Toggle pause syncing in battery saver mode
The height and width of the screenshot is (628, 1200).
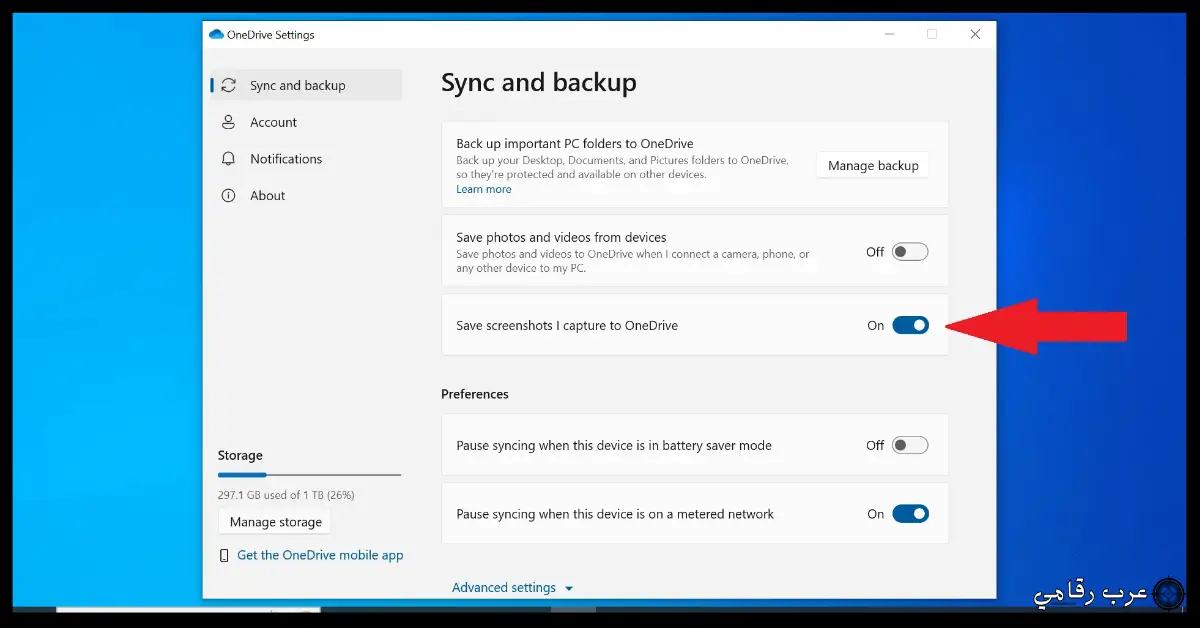pos(910,445)
